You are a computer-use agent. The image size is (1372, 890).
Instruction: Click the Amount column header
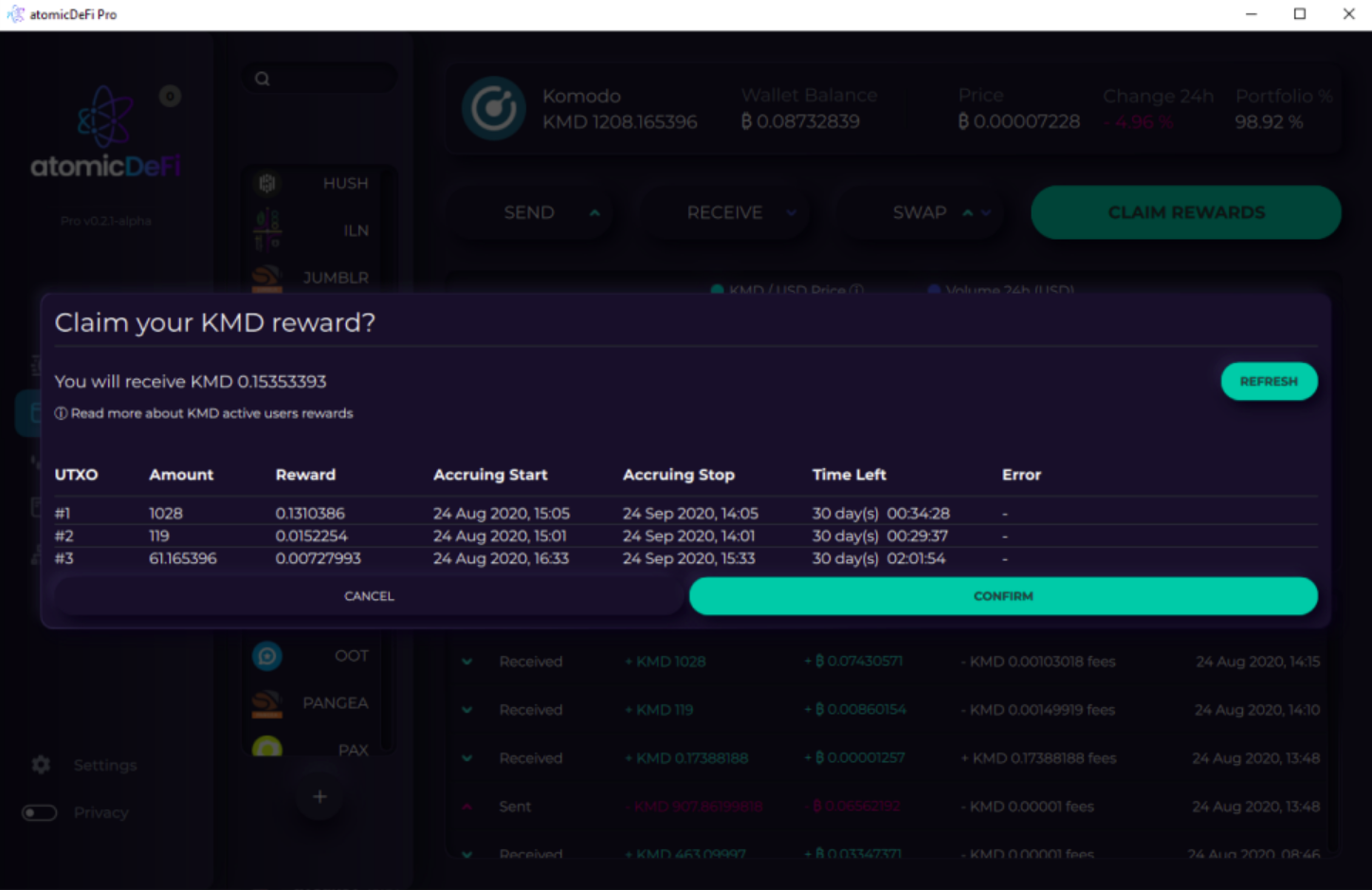(181, 475)
